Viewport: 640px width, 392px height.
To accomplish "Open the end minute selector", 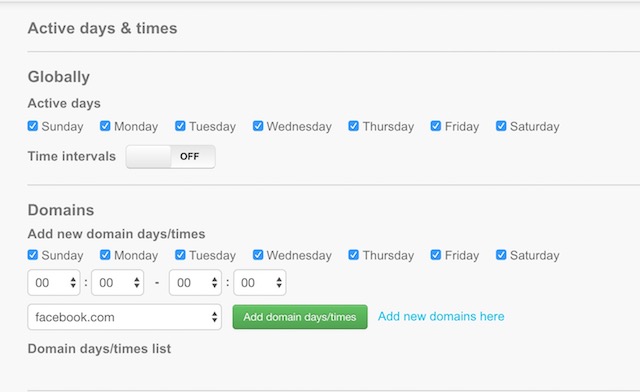I will 260,283.
